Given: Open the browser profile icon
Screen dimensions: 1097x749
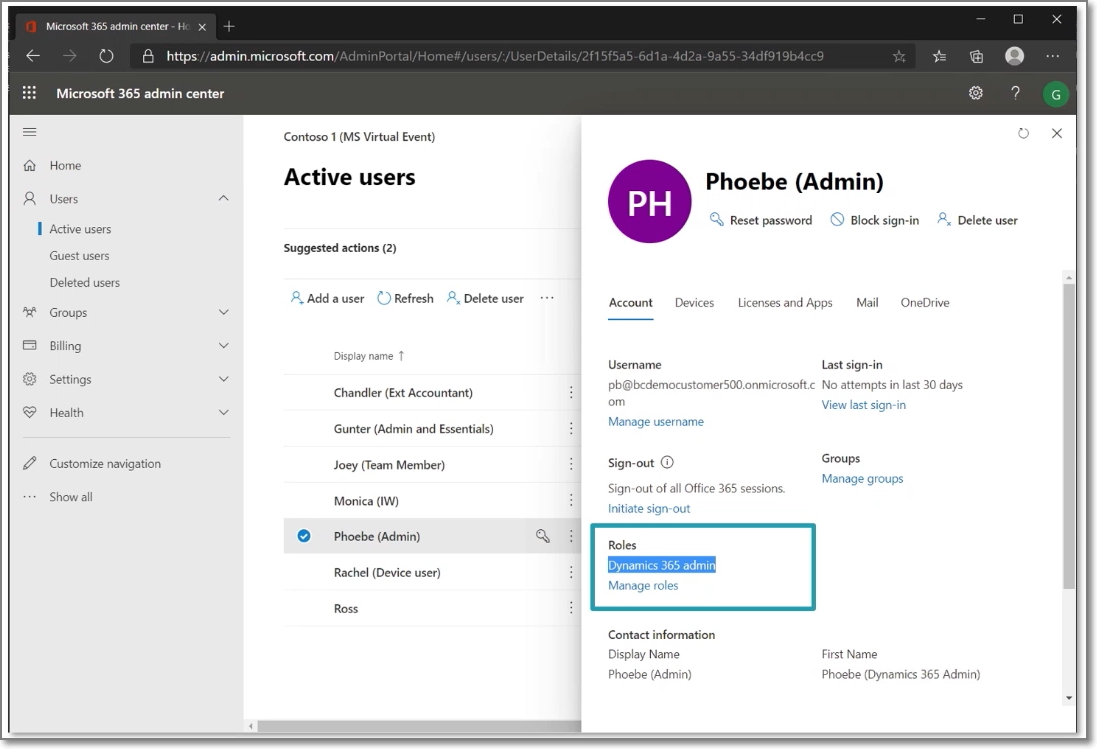Looking at the screenshot, I should 1014,56.
